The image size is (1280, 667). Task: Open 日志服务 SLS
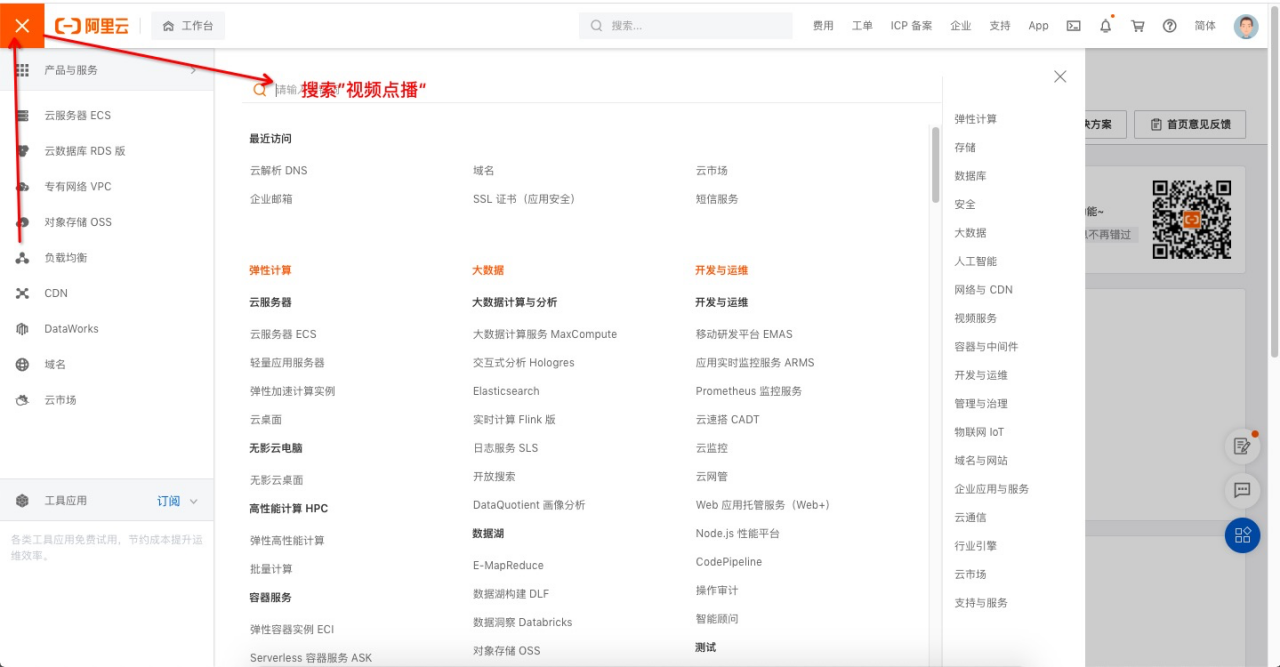[x=505, y=448]
